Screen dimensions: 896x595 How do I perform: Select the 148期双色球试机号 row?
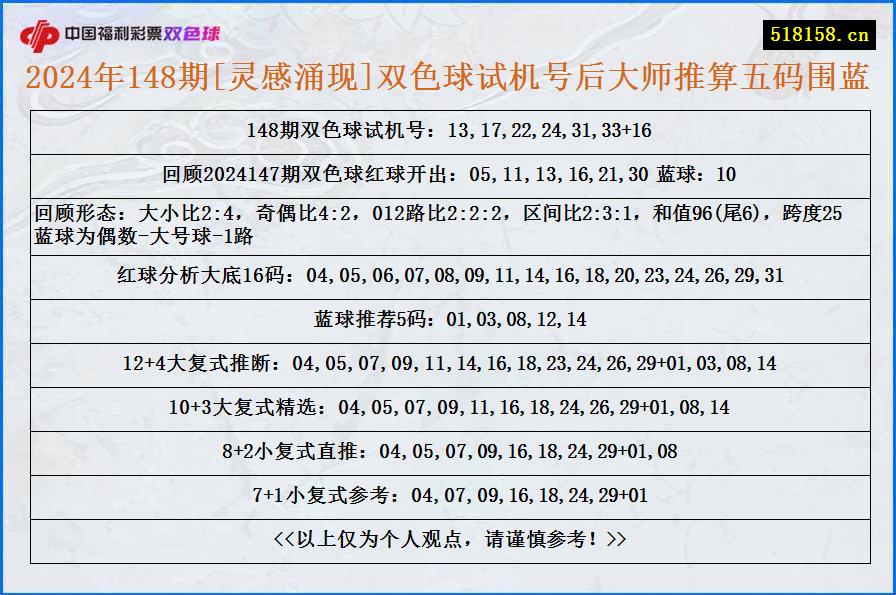pyautogui.click(x=448, y=128)
